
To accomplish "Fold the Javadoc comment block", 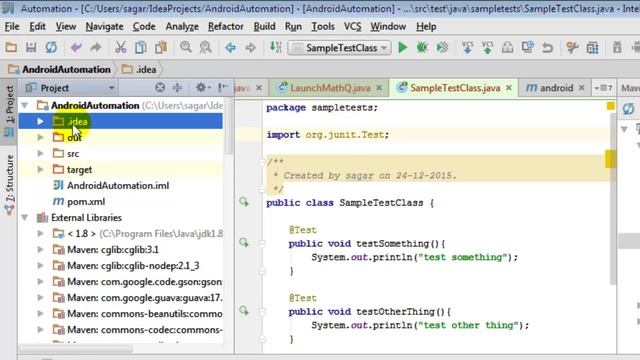I will tap(262, 162).
